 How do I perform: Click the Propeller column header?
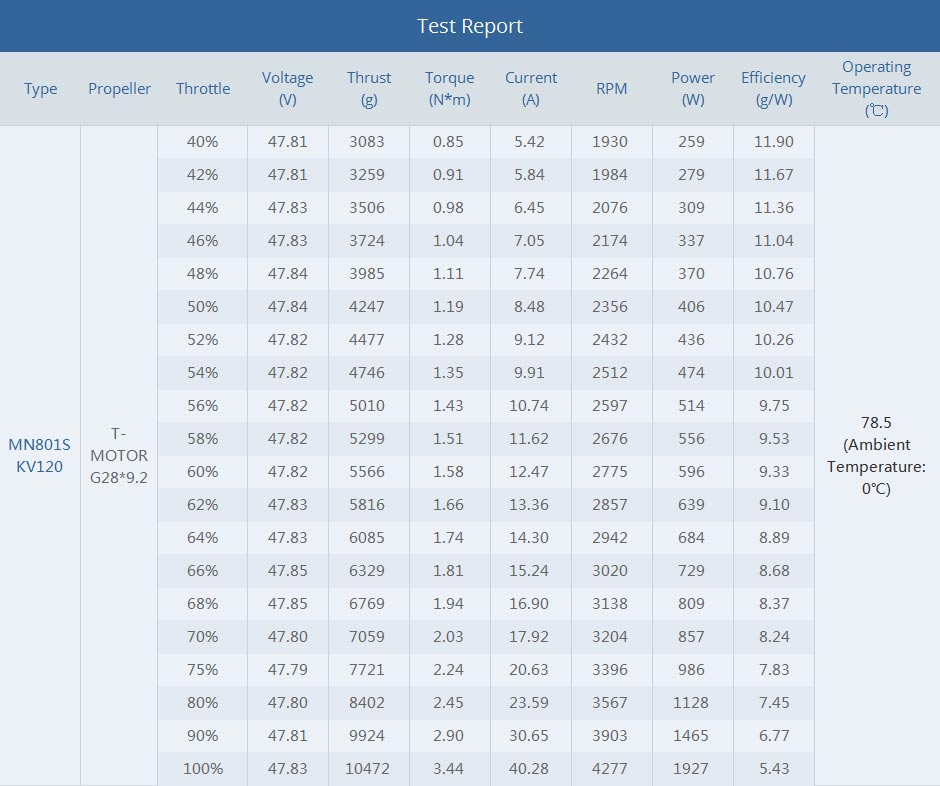point(119,89)
